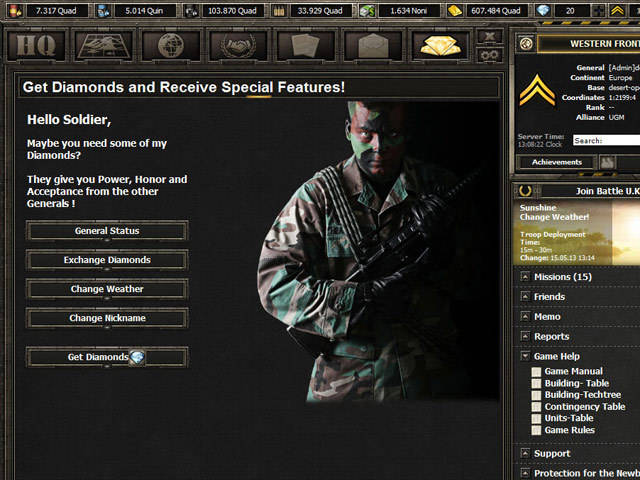Screen dimensions: 640x480
Task: Expand the Friends section
Action: 549,297
